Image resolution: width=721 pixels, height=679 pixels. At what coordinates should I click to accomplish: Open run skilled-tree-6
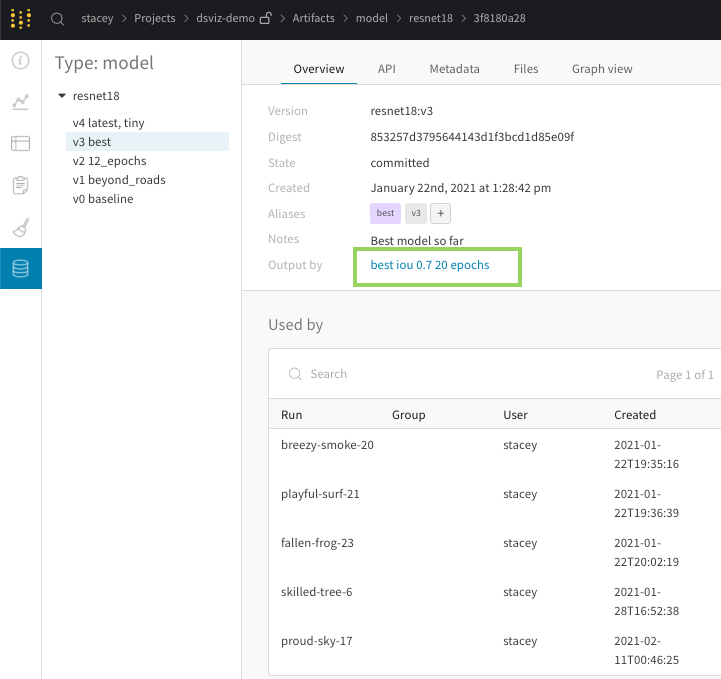pos(316,592)
